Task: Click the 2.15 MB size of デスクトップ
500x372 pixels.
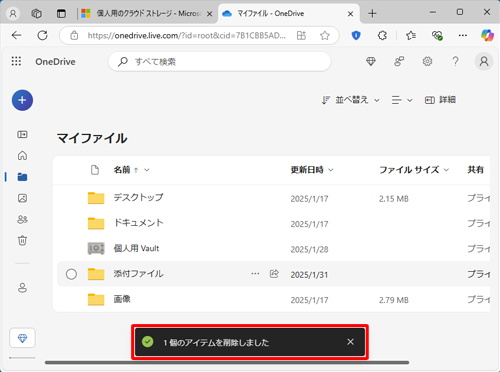Action: click(394, 199)
